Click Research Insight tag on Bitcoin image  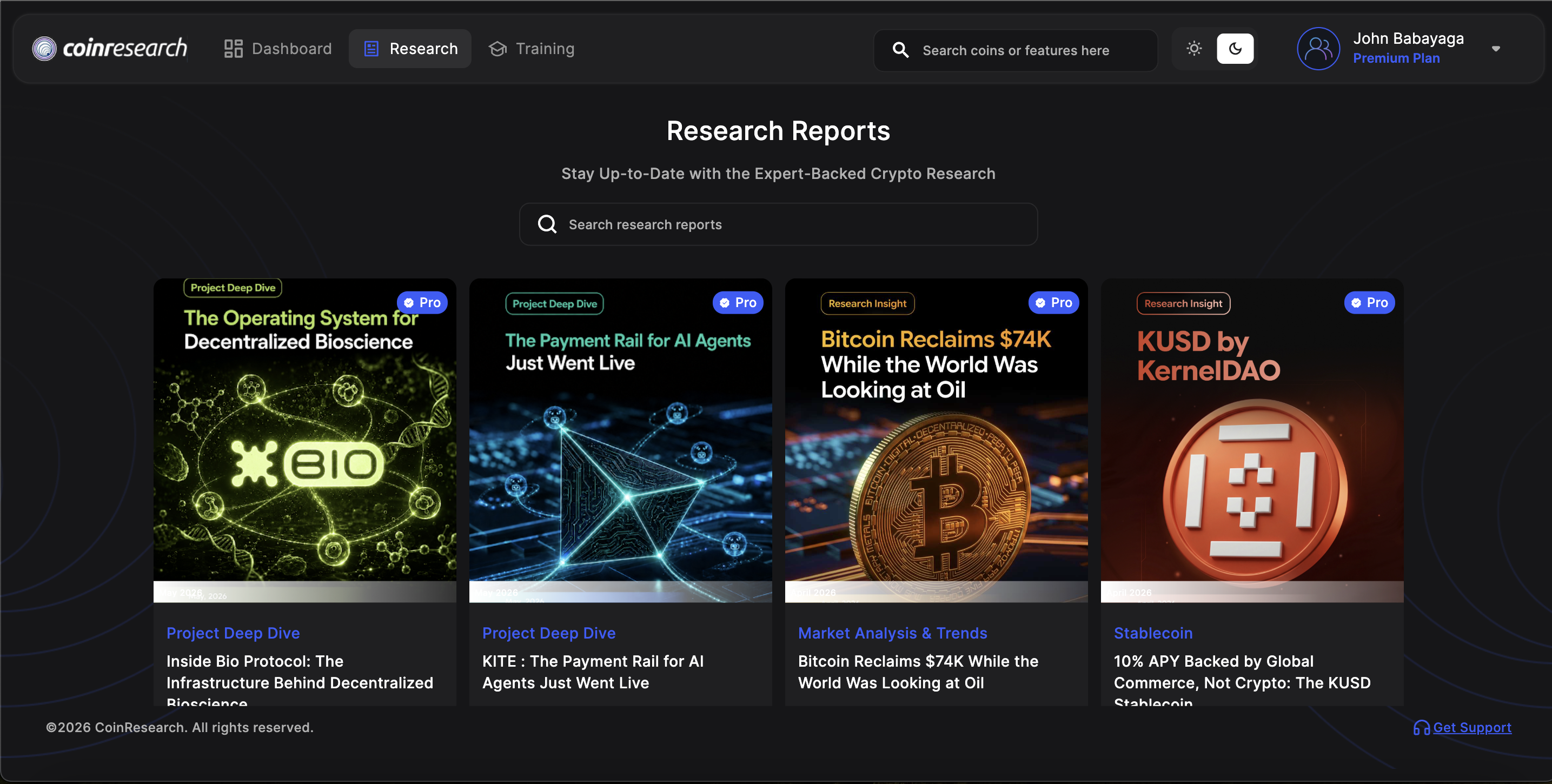tap(867, 304)
